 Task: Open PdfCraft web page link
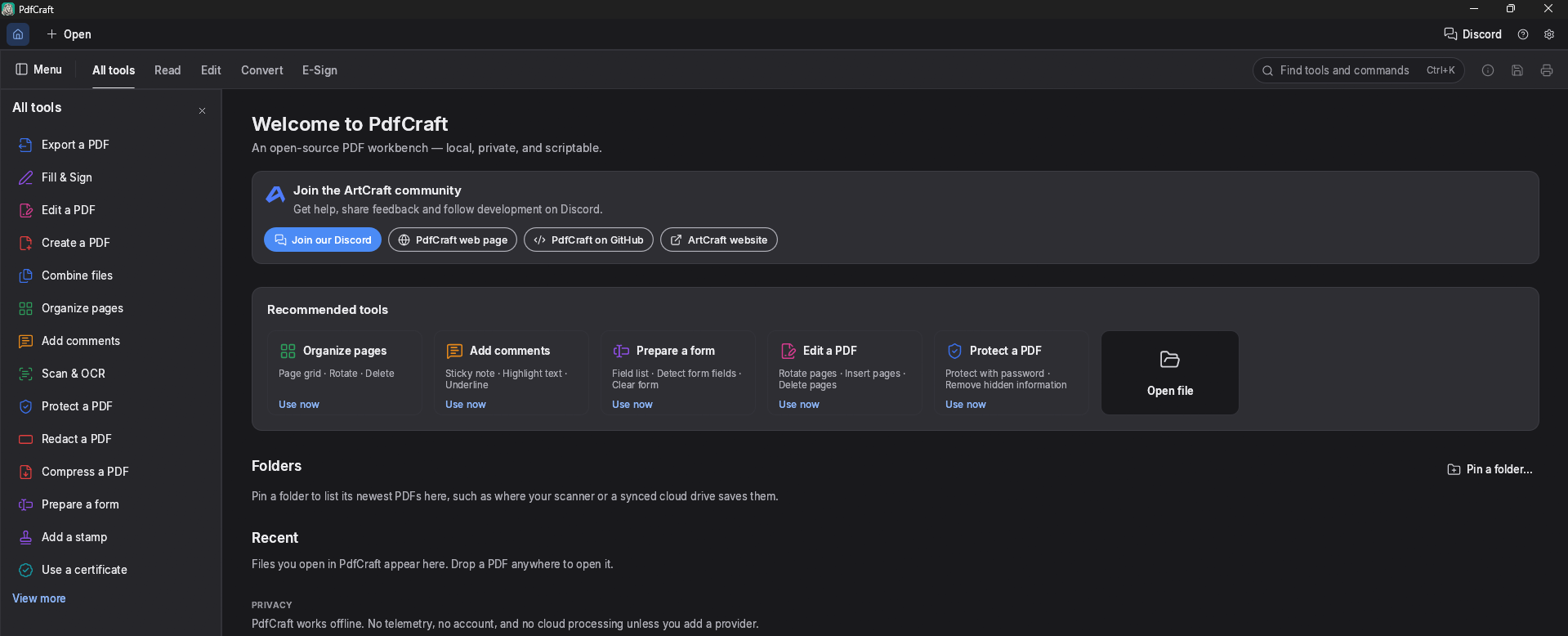[x=453, y=240]
